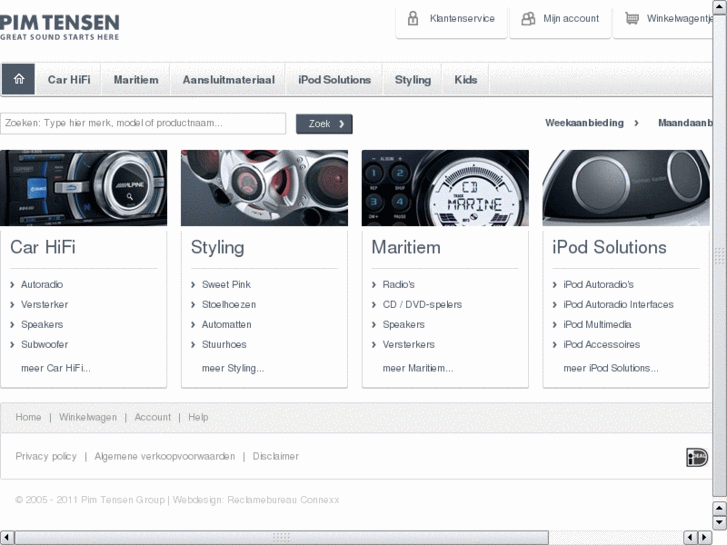Viewport: 727px width, 545px height.
Task: Click the Zoek search button
Action: pyautogui.click(x=324, y=124)
